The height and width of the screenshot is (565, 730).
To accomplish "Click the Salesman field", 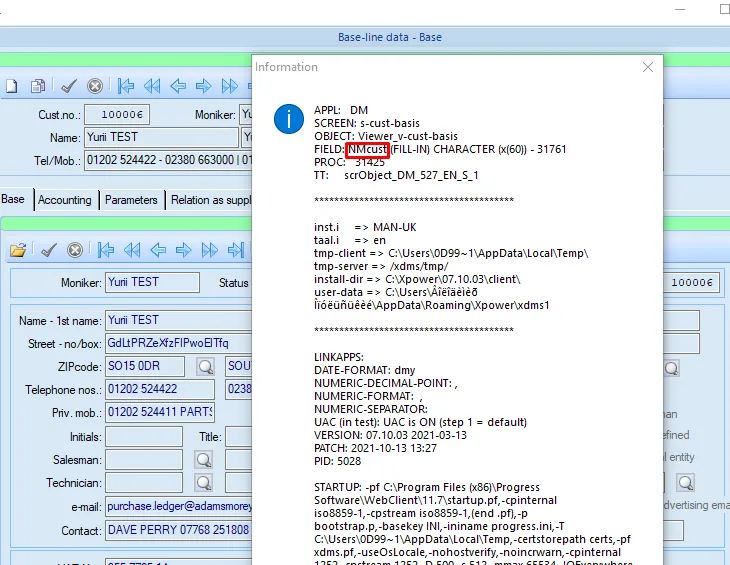I will (x=144, y=460).
